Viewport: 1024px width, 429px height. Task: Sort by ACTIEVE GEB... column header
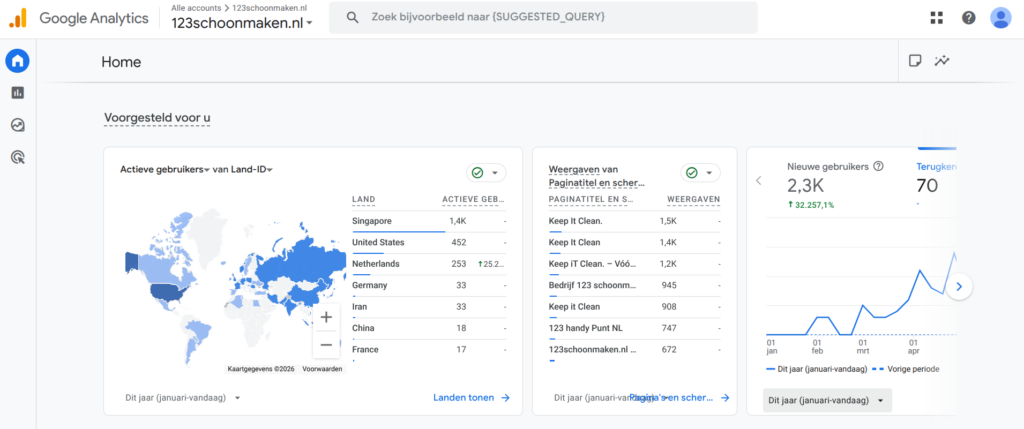(473, 199)
